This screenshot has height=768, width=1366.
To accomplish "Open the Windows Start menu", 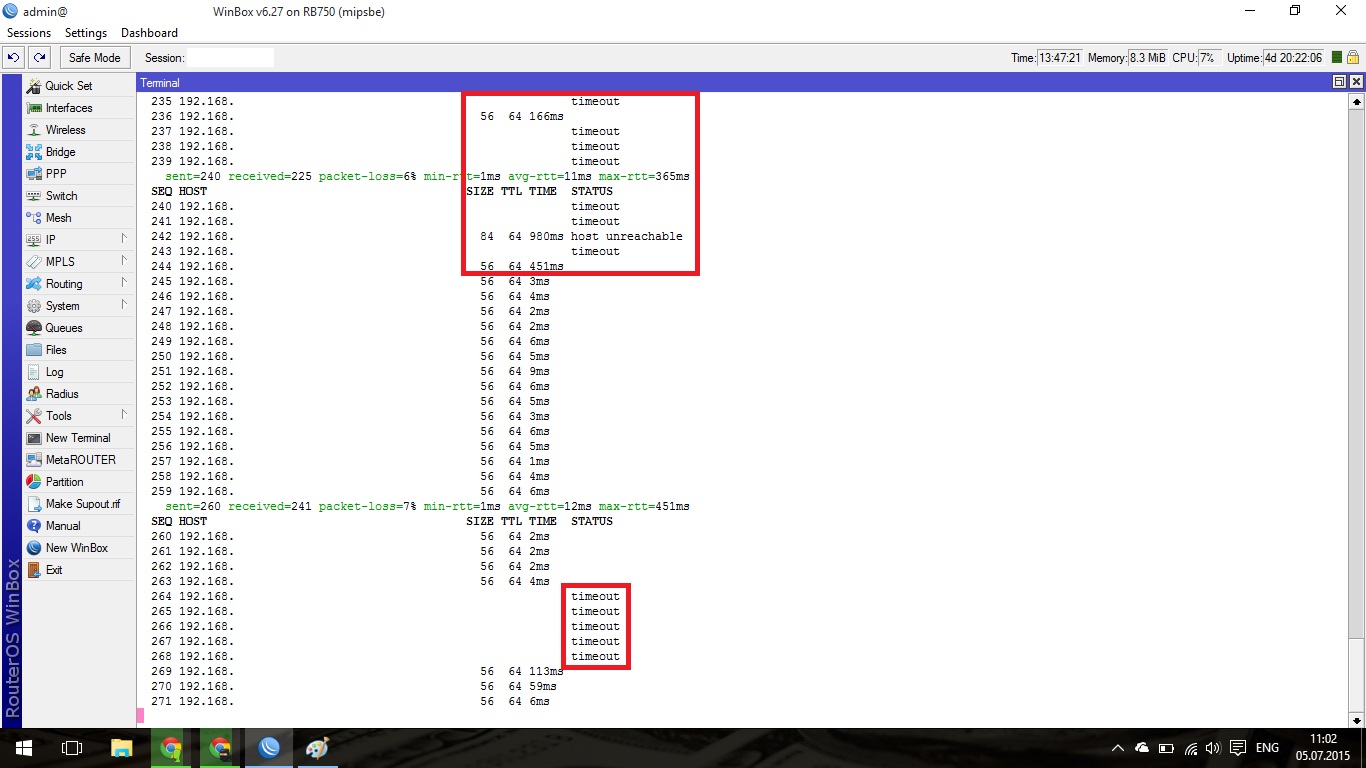I will point(24,748).
